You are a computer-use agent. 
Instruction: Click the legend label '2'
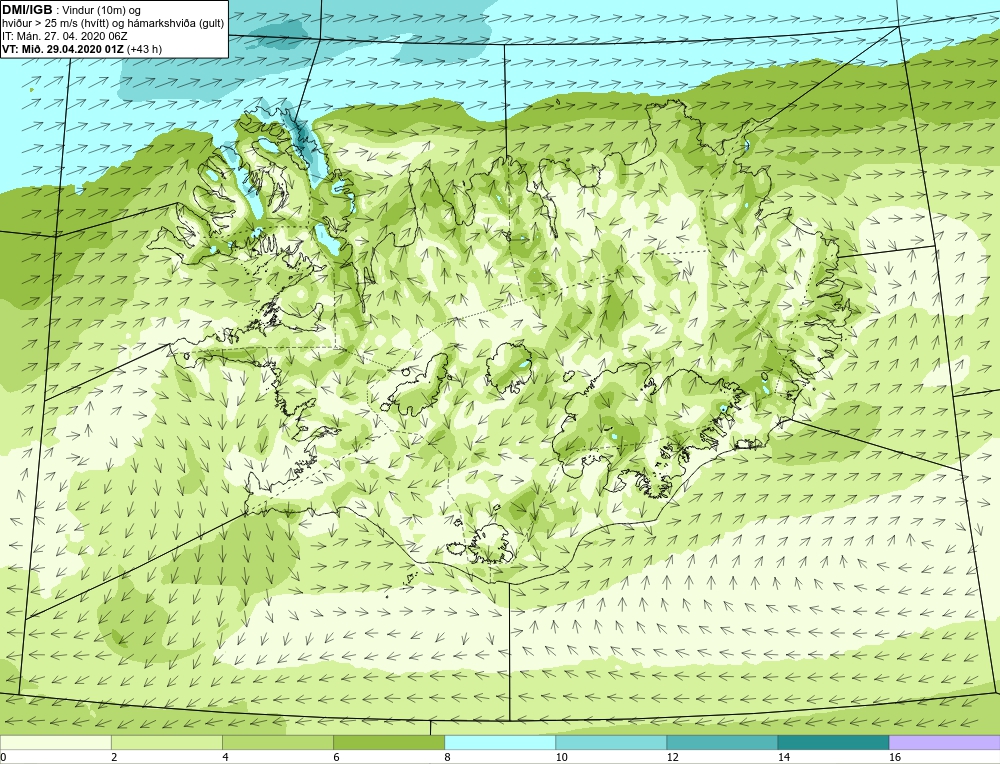click(115, 757)
